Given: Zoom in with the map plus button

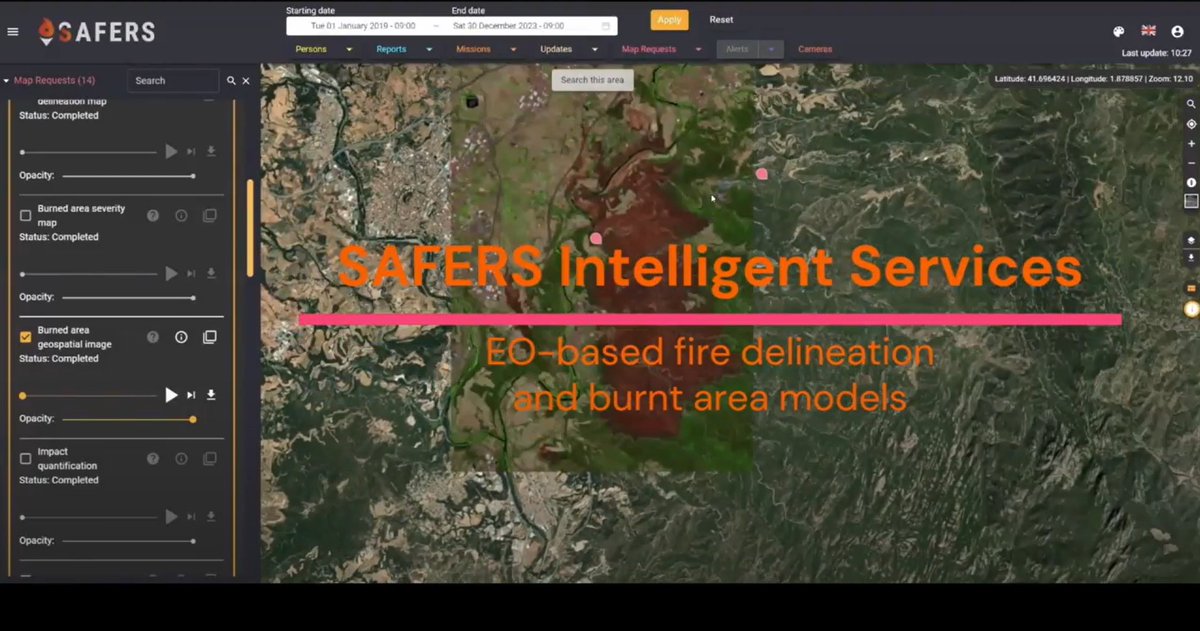Looking at the screenshot, I should (1191, 144).
